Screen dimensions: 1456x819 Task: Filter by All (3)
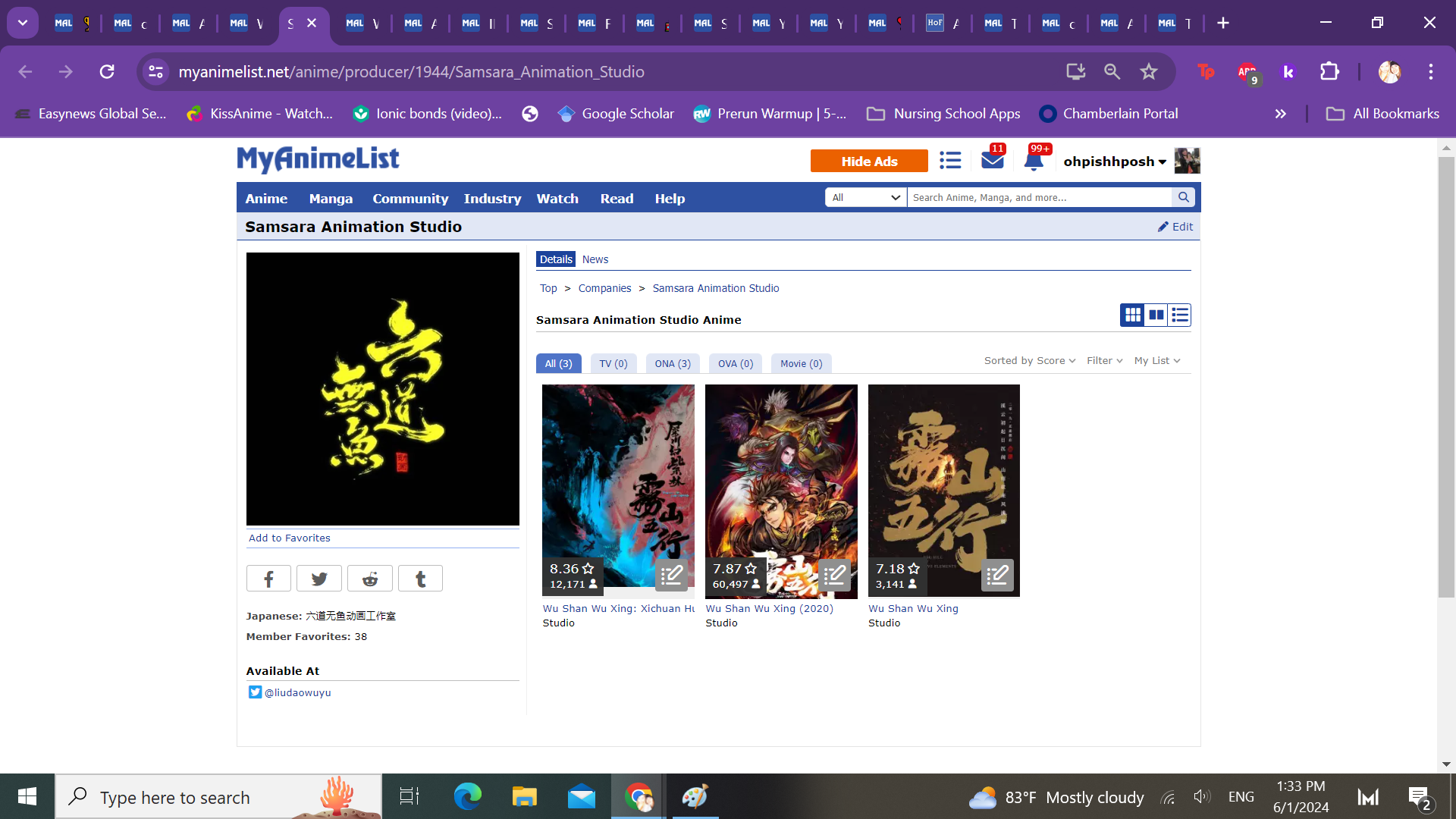(x=559, y=364)
